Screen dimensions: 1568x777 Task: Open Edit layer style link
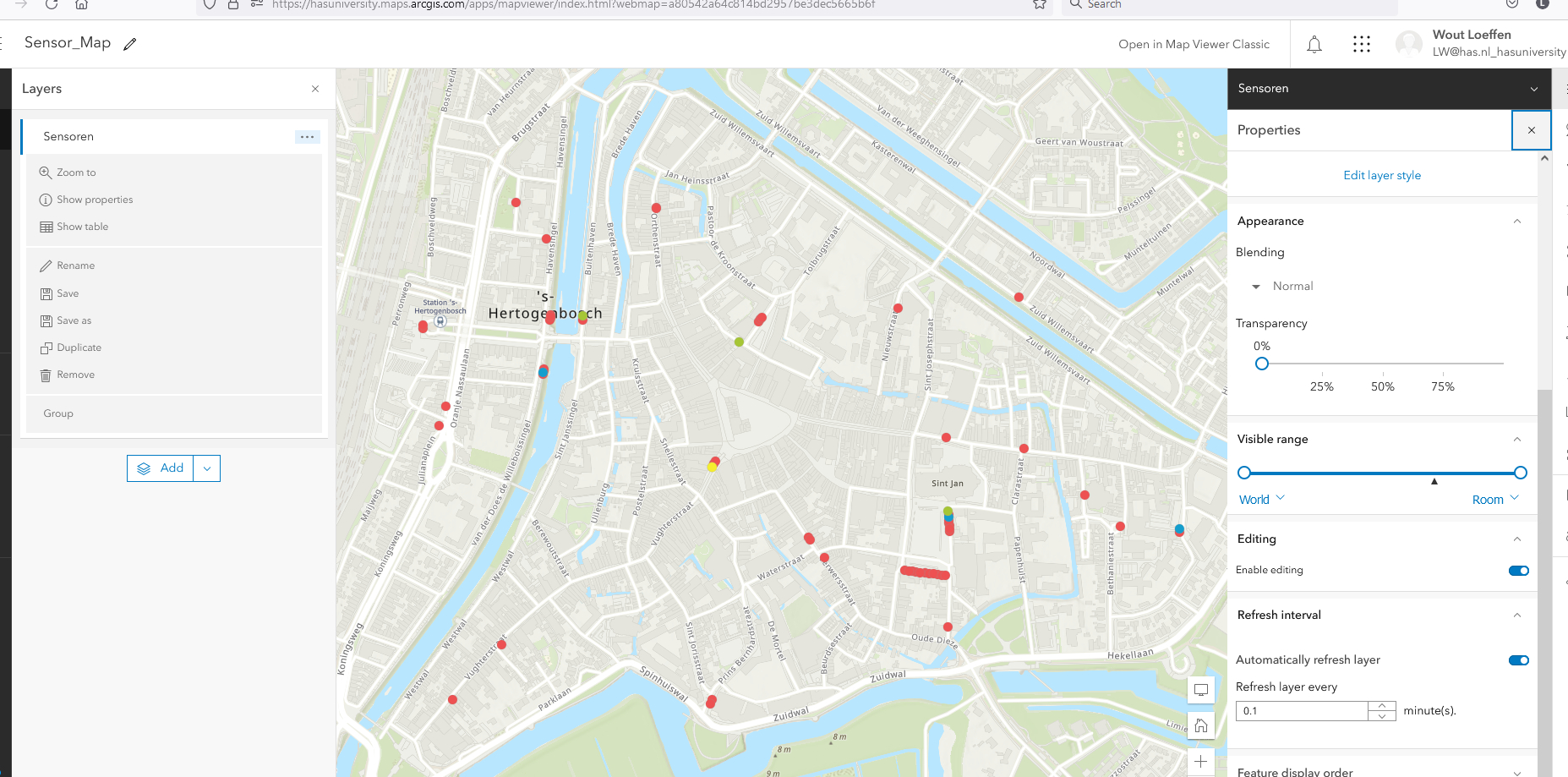tap(1382, 175)
